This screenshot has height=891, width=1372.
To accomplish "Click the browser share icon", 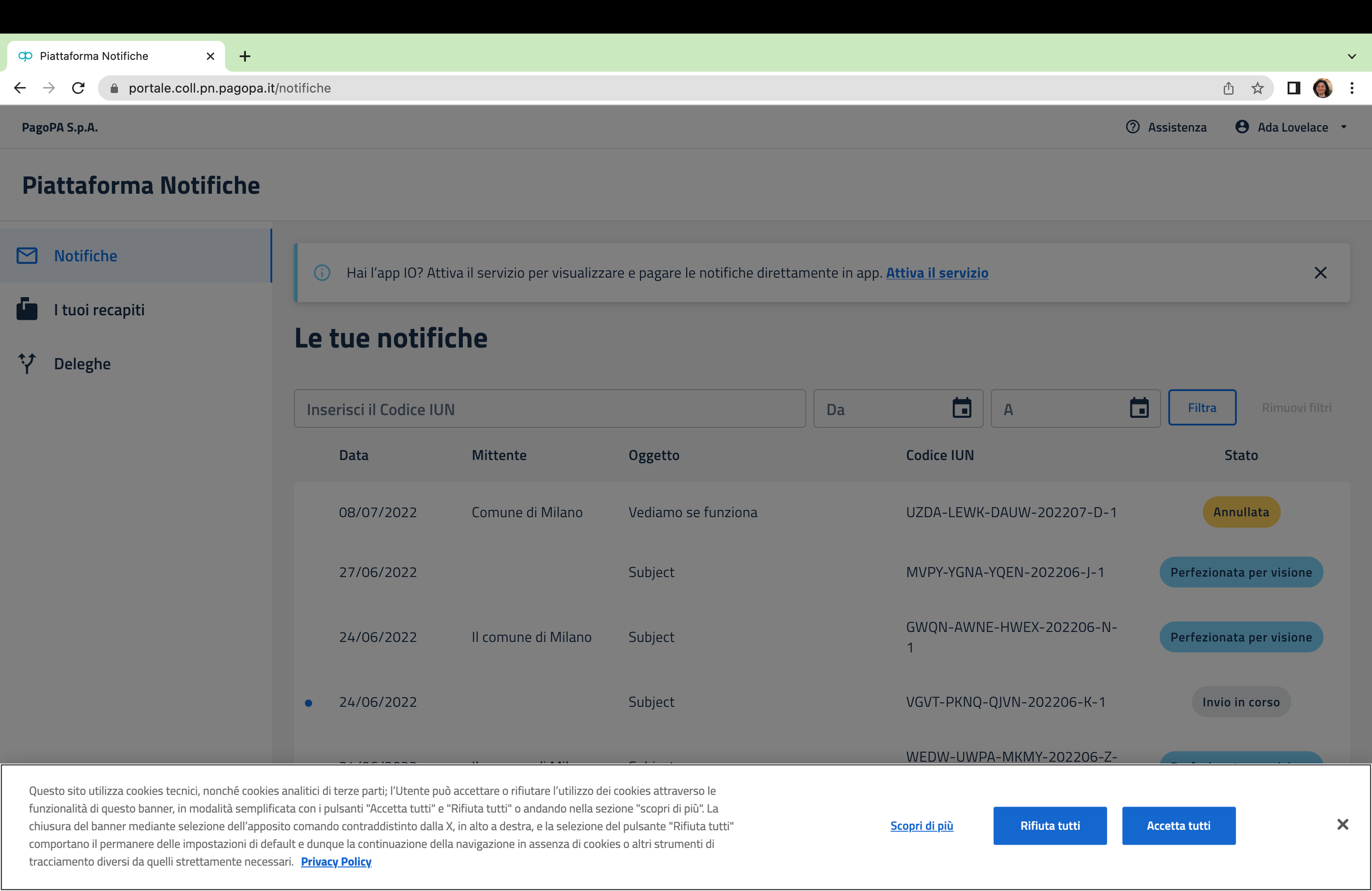I will coord(1228,88).
